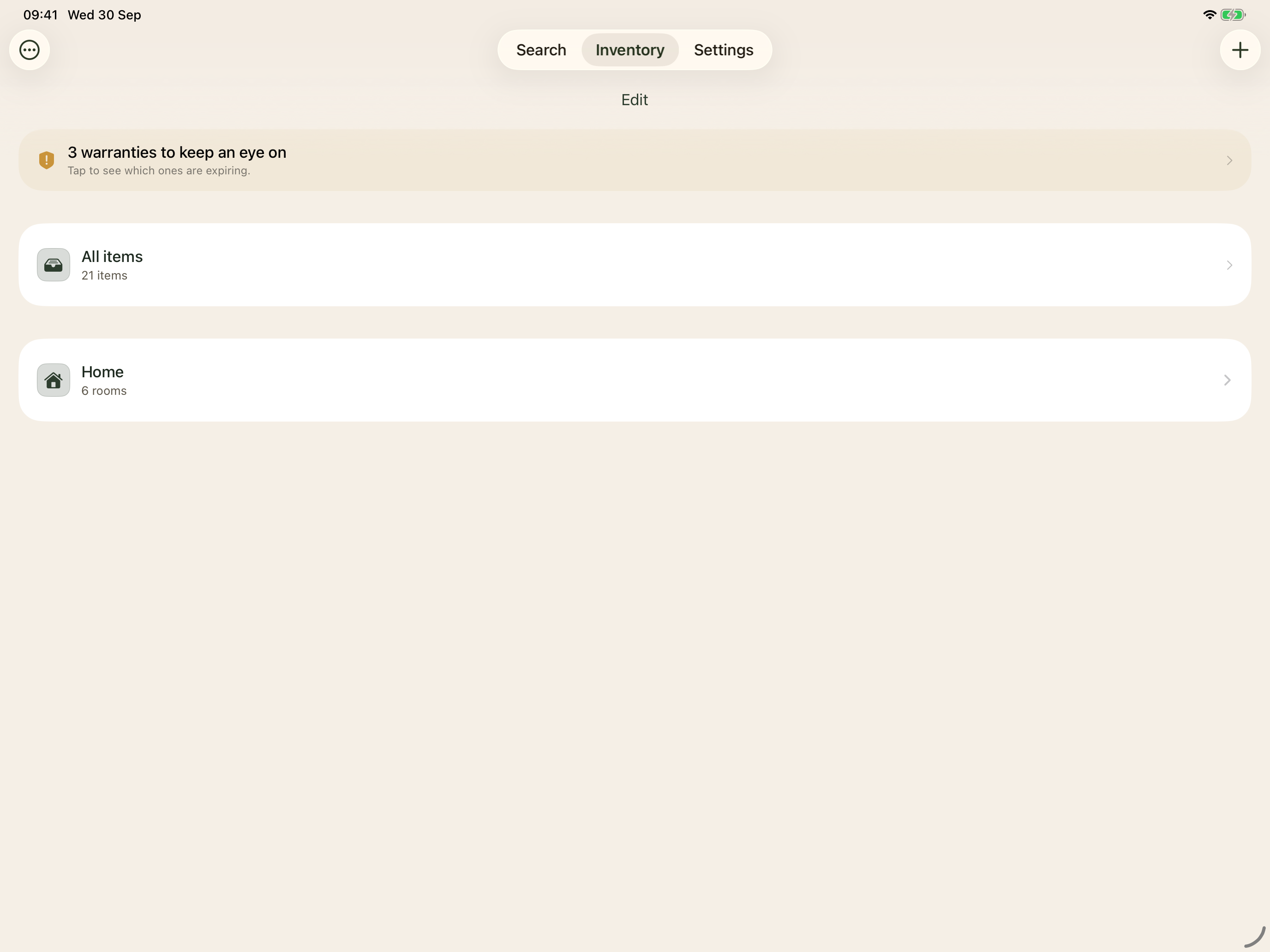1270x952 pixels.
Task: Click the '21 items' count label
Action: point(104,275)
